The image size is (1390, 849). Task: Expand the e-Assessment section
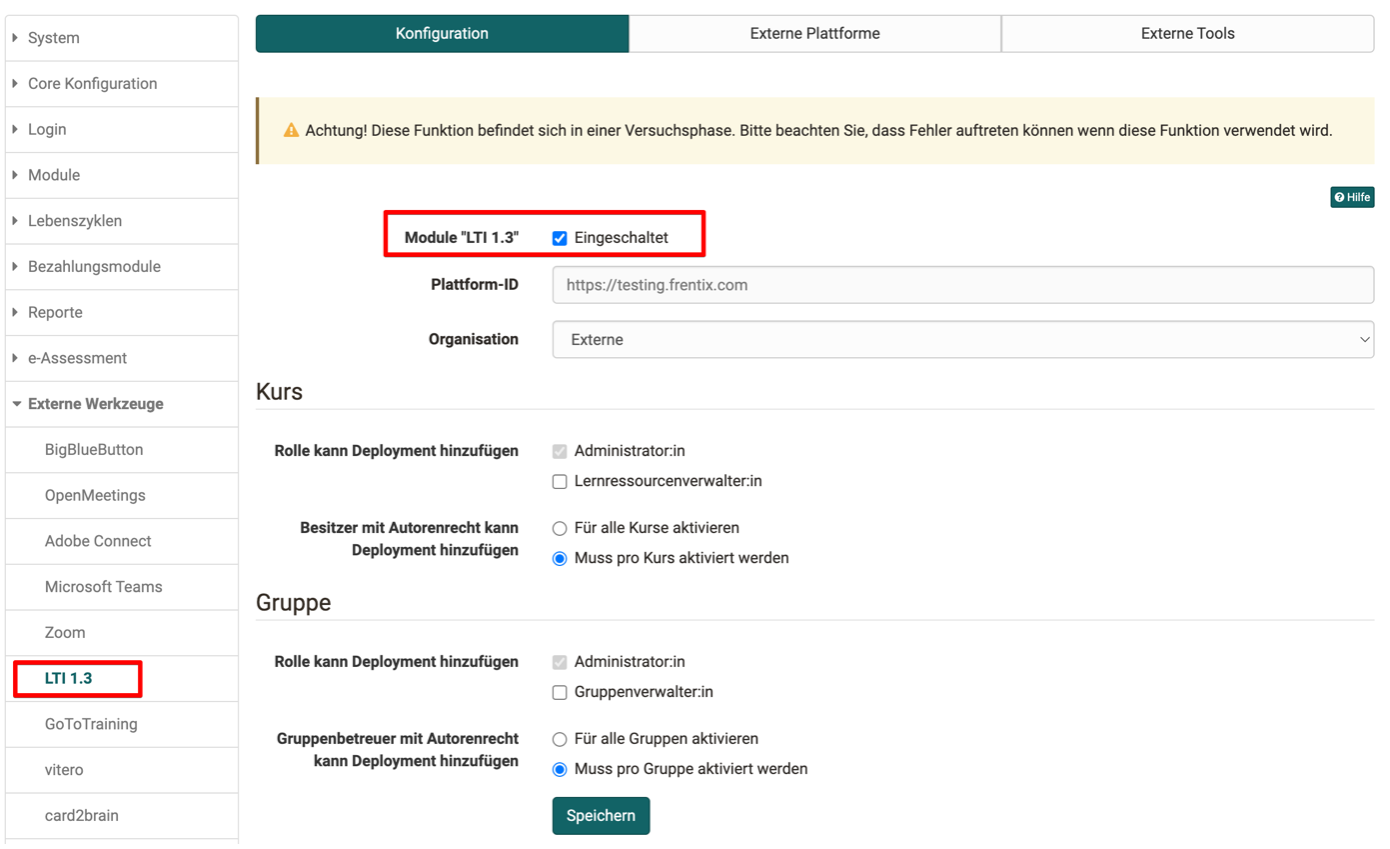tap(77, 358)
